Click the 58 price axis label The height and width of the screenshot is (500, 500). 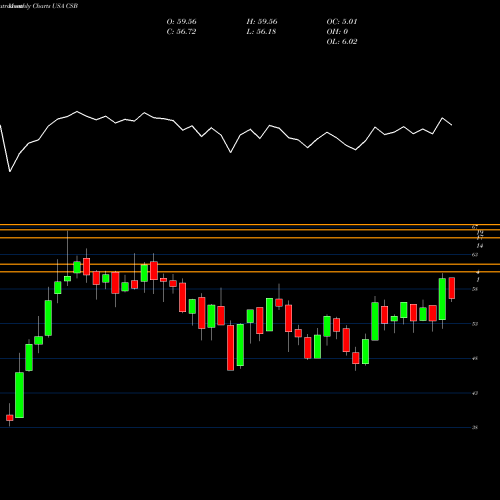(x=475, y=289)
